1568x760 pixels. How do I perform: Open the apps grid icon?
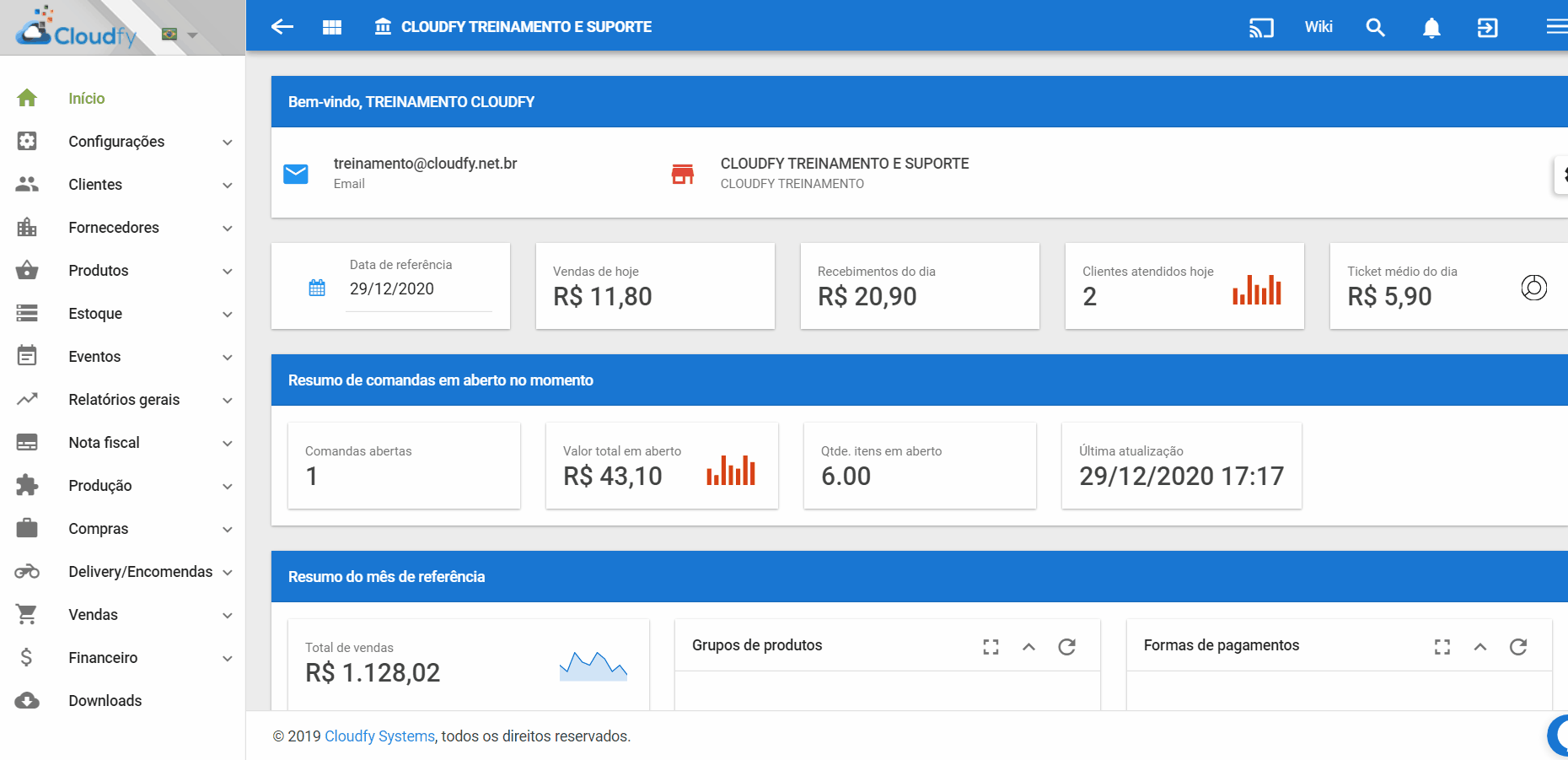click(x=332, y=27)
